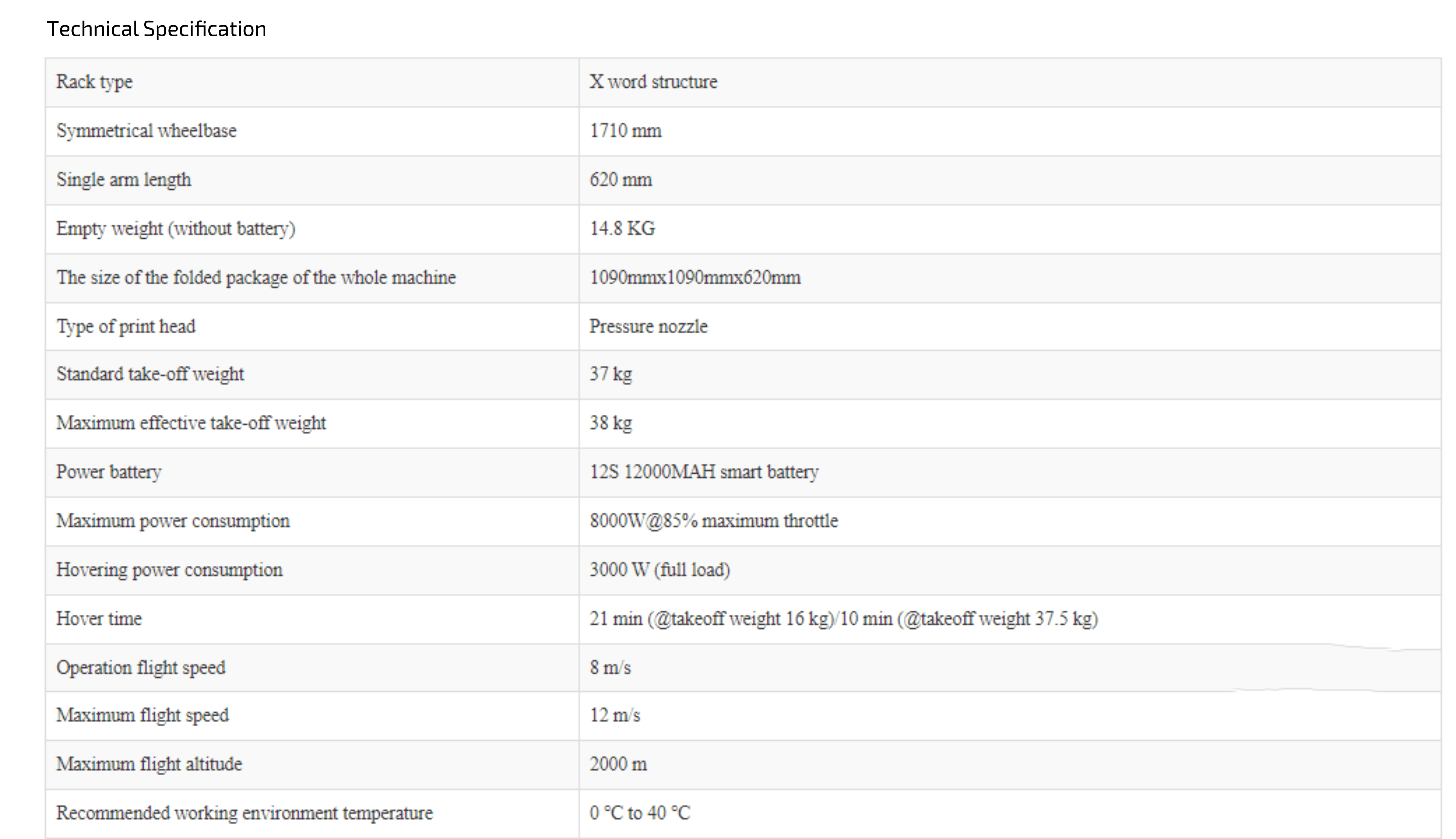The height and width of the screenshot is (839, 1456).
Task: Select the 0 °C to 40 °C temperature value
Action: point(640,813)
